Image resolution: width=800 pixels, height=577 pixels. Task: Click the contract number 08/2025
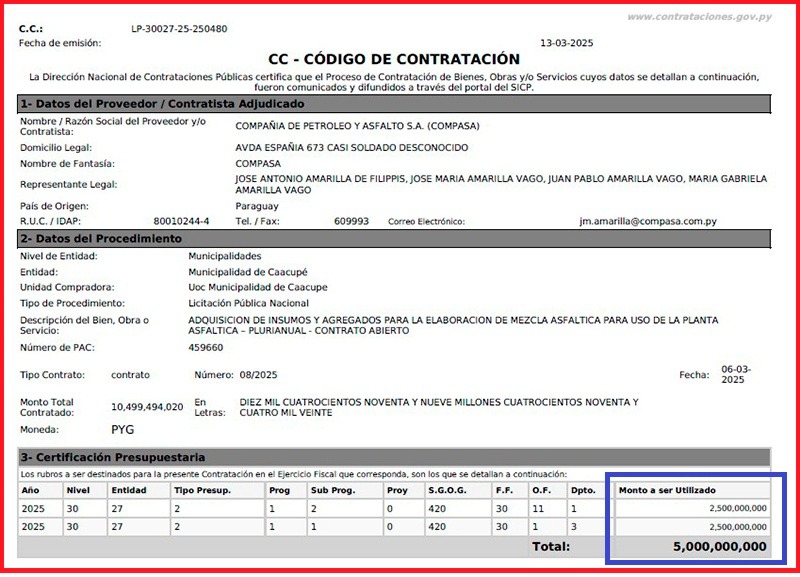(x=258, y=375)
